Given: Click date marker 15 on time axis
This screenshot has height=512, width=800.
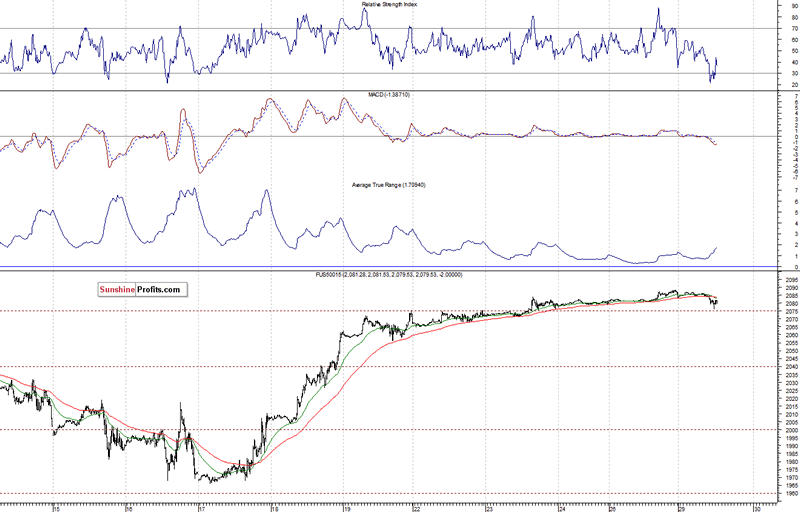Looking at the screenshot, I should 57,507.
